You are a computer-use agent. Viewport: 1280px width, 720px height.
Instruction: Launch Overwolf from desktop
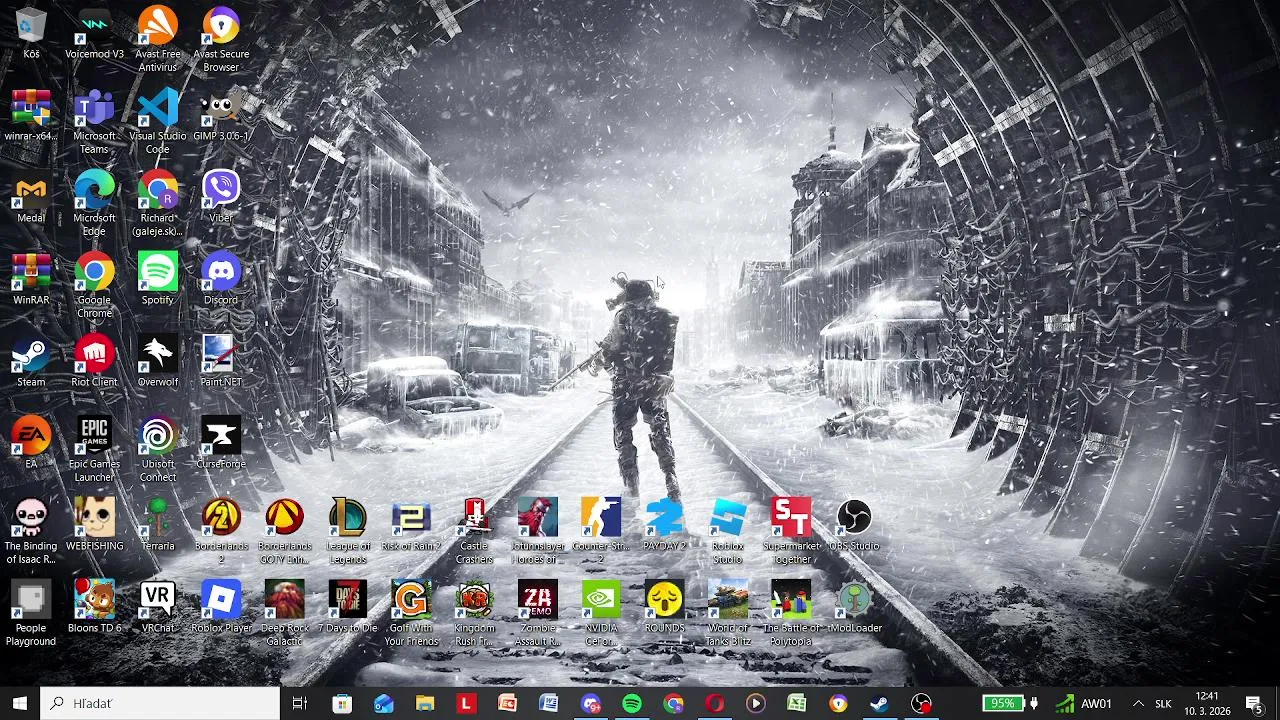pos(157,361)
